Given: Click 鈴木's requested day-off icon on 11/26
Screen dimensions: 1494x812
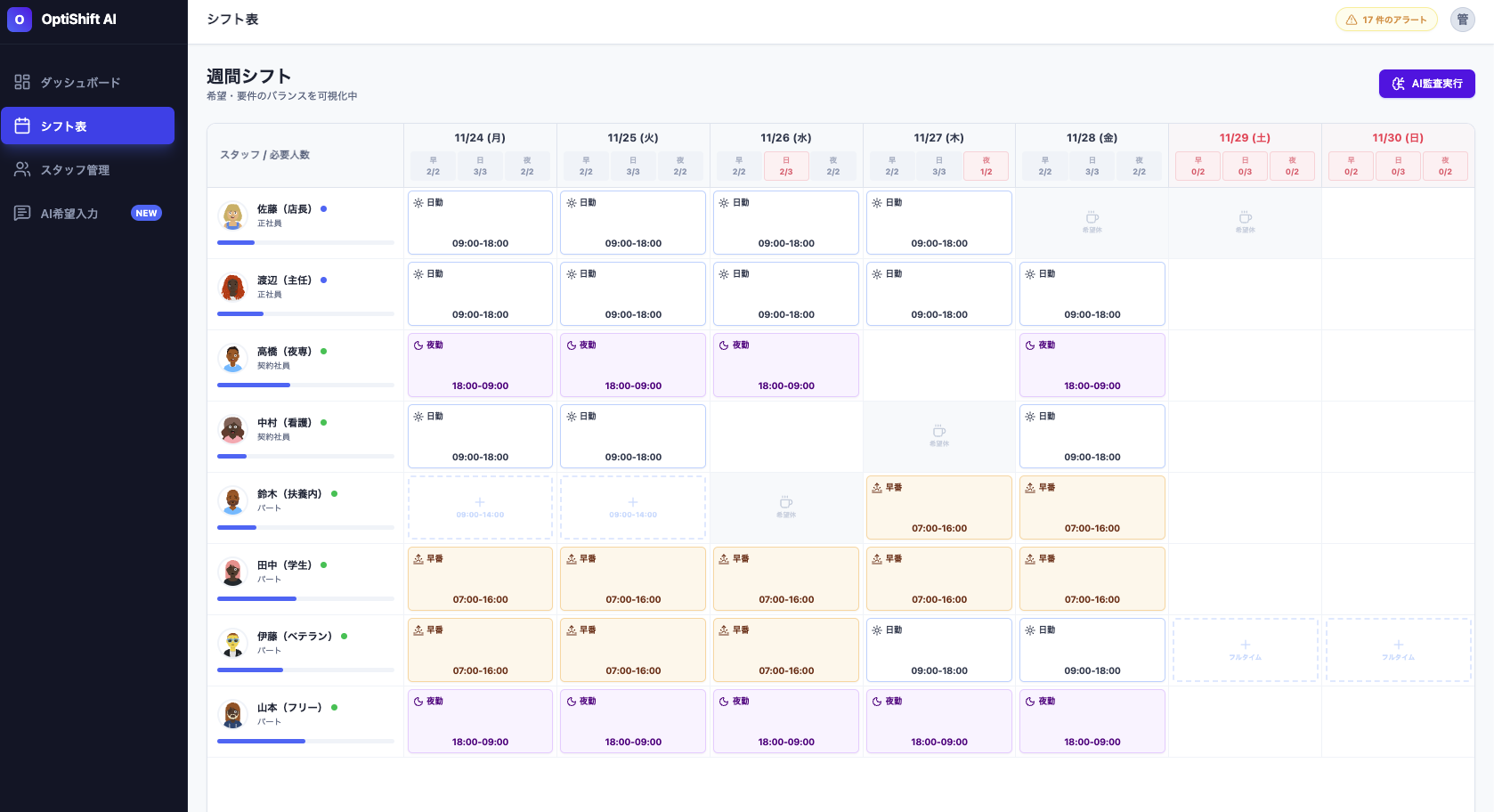Looking at the screenshot, I should 786,504.
